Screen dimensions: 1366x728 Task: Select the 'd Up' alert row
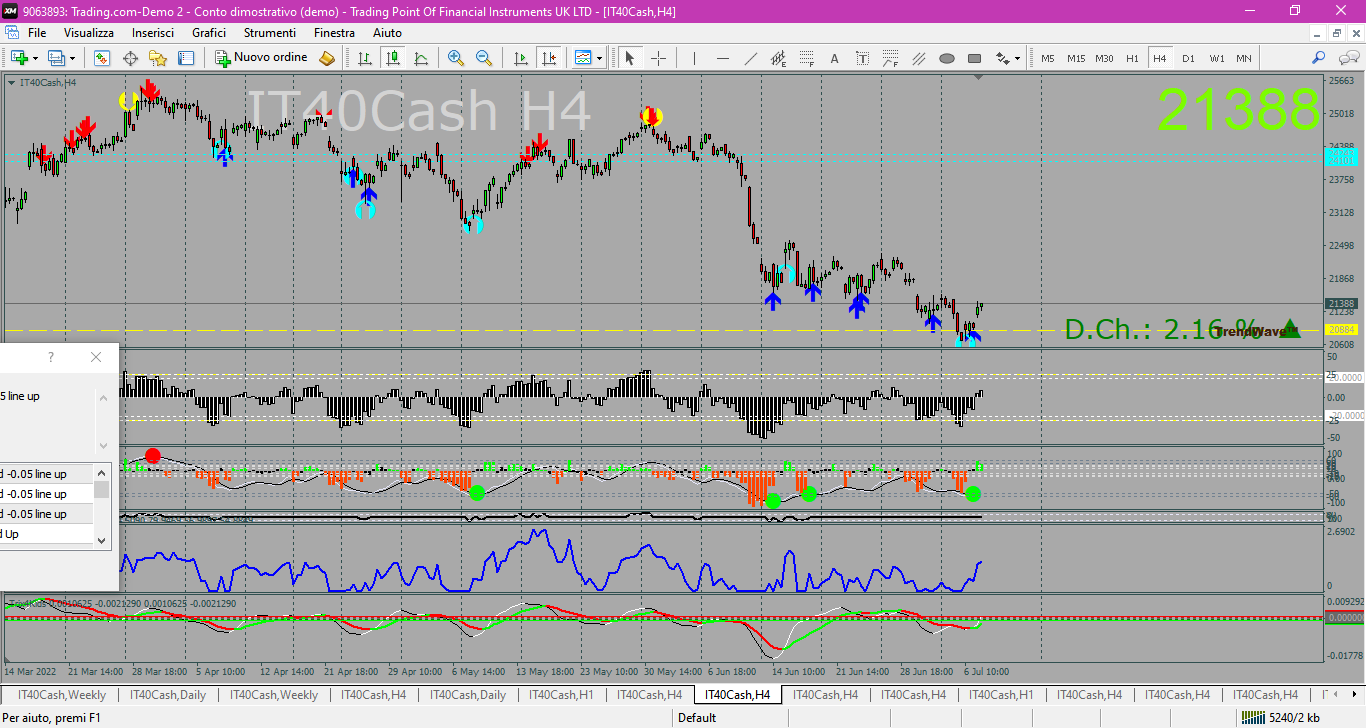coord(46,534)
